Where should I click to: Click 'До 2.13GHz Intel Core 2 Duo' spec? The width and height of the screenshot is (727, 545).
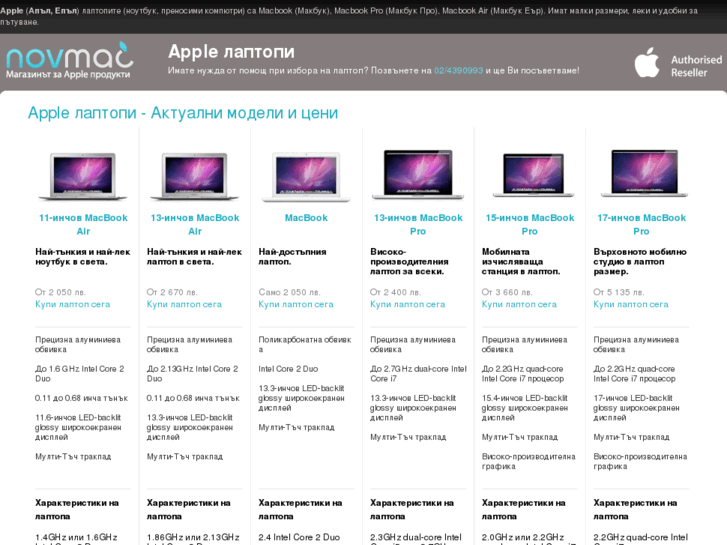coord(192,373)
